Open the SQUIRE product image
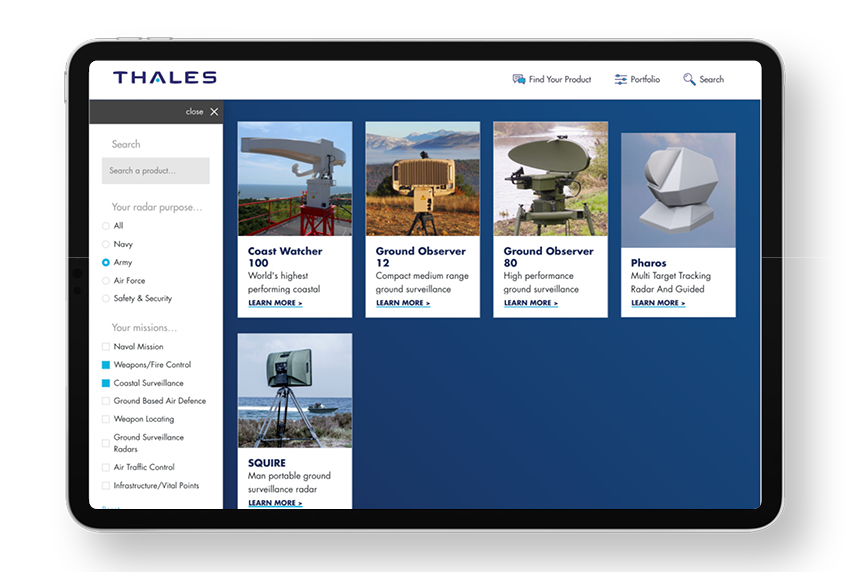 tap(295, 391)
